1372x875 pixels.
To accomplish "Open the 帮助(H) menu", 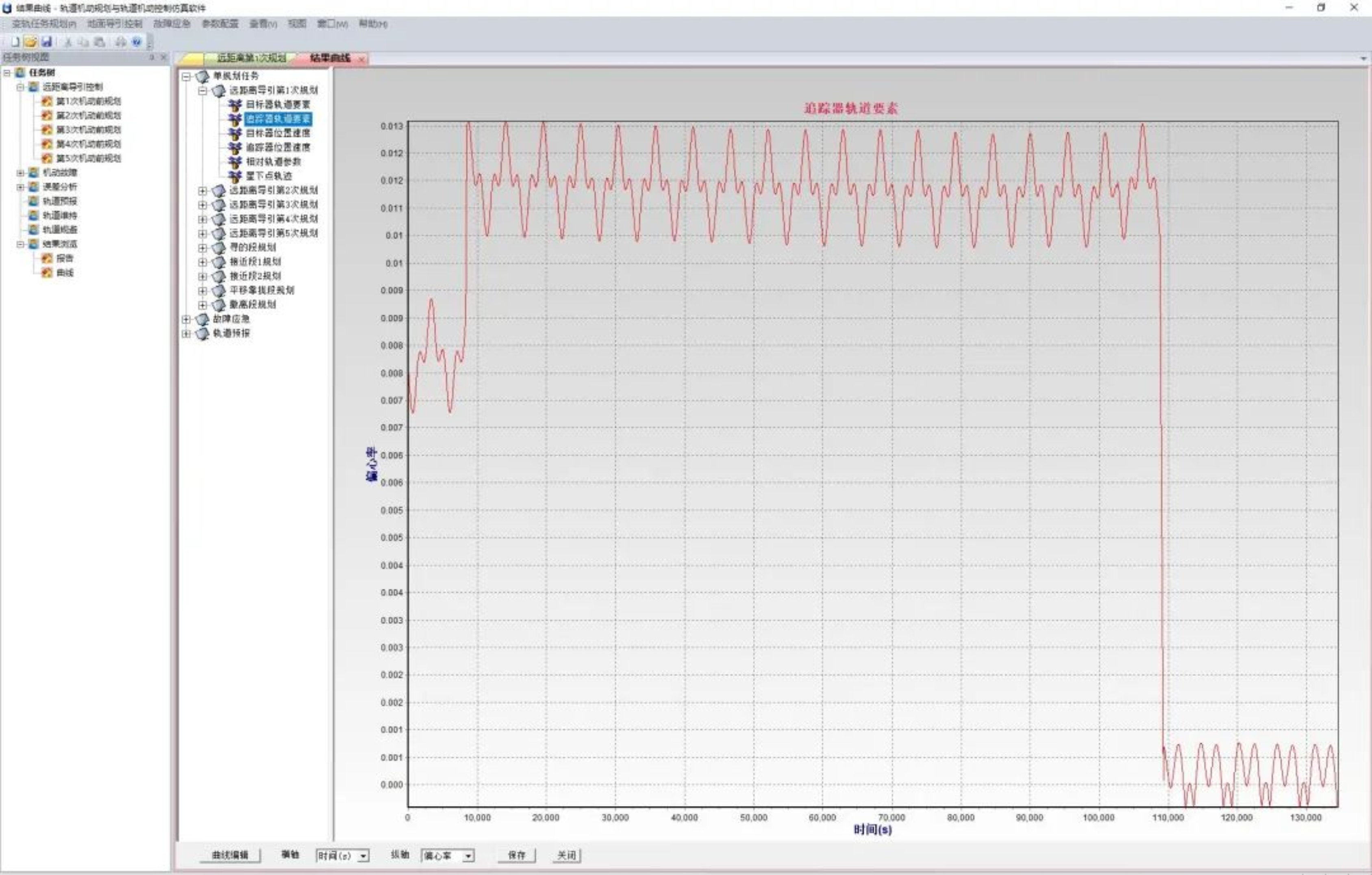I will coord(373,24).
